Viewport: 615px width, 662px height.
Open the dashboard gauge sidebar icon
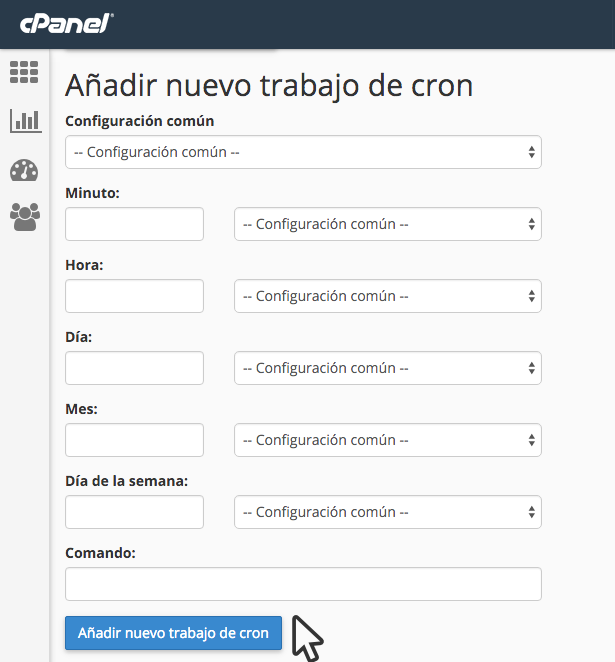(24, 170)
